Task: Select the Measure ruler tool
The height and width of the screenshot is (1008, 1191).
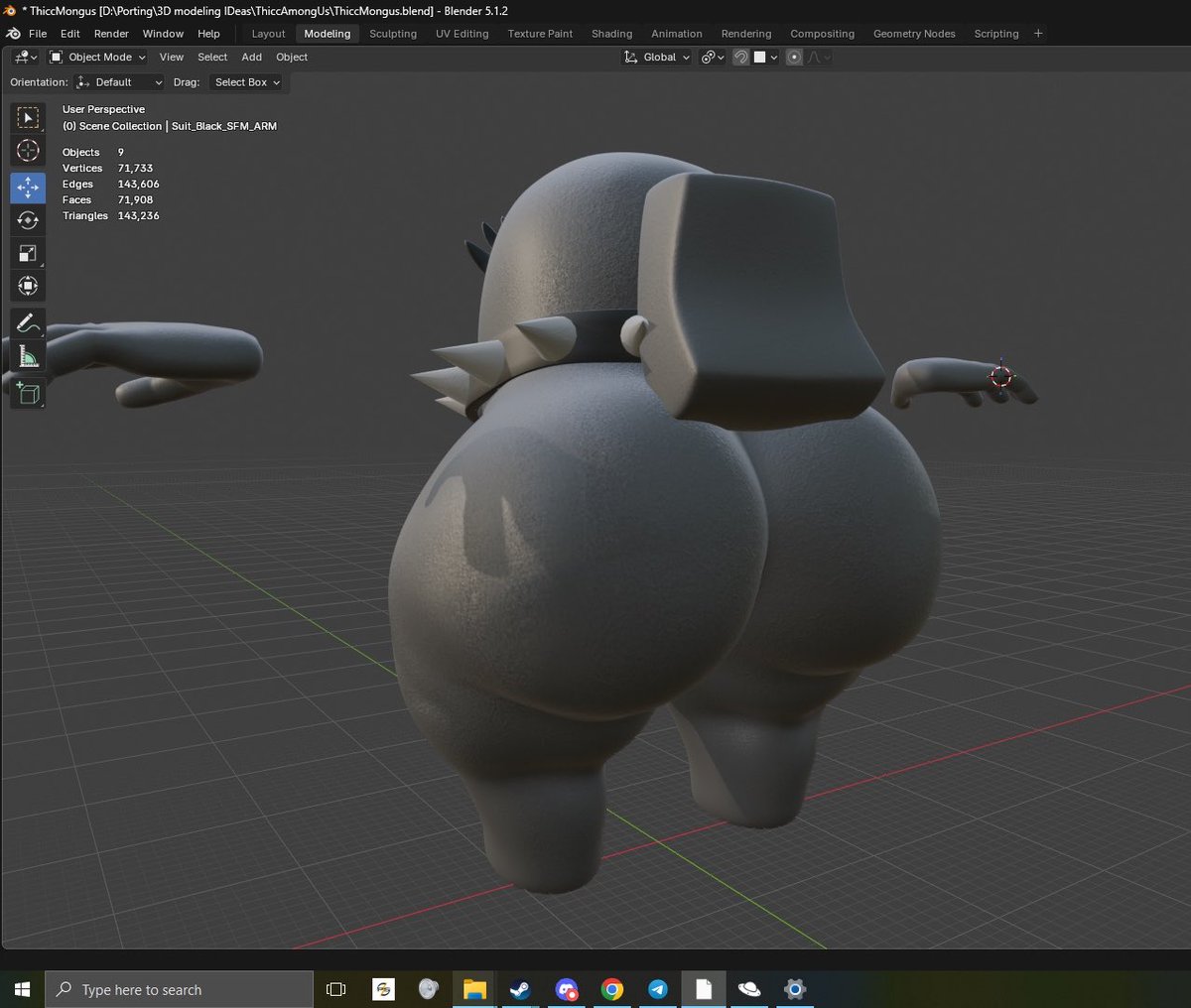Action: [28, 356]
